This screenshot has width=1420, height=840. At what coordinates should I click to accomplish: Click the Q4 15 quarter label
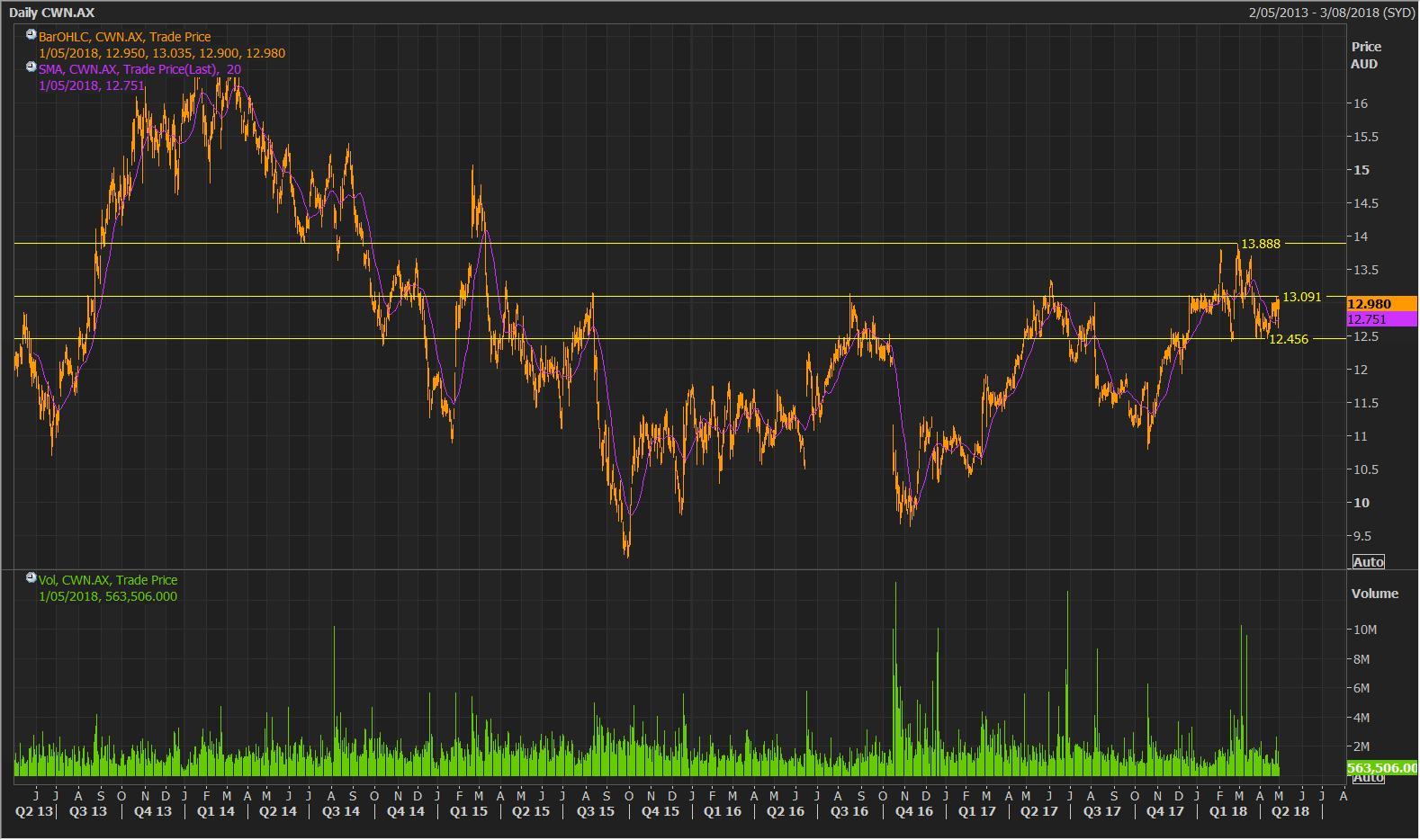[661, 811]
